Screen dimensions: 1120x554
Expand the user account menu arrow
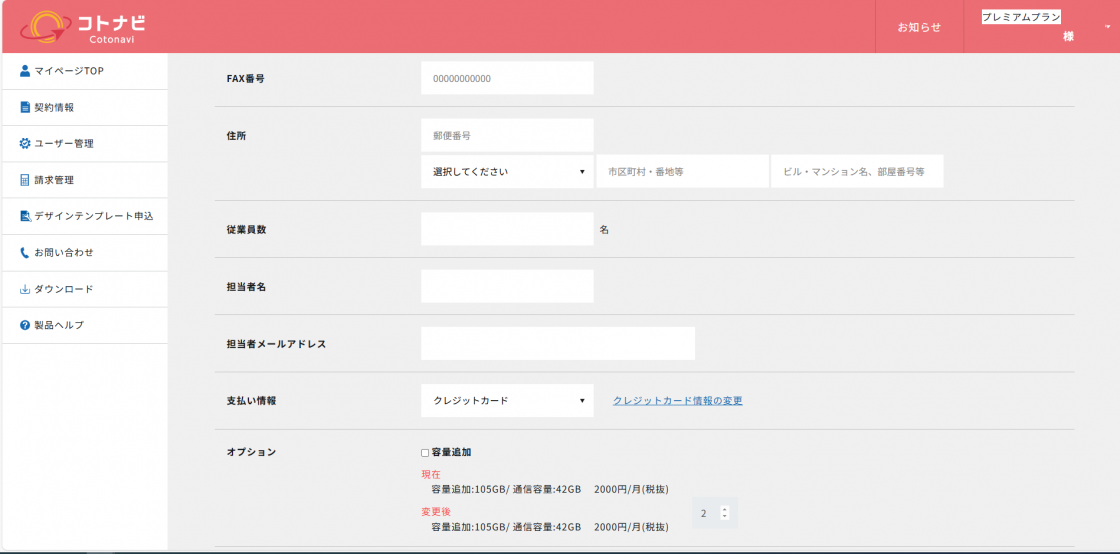point(1107,26)
